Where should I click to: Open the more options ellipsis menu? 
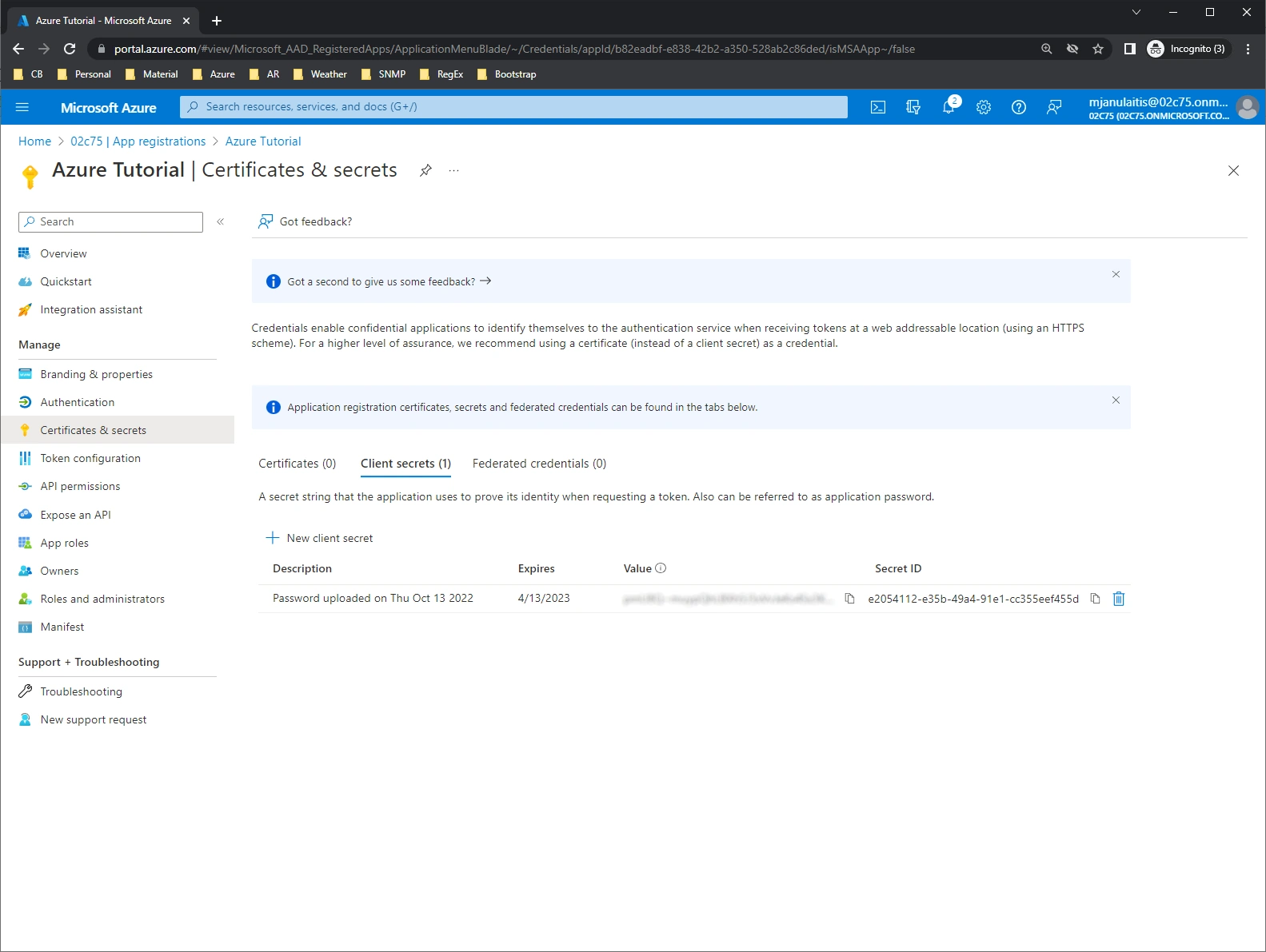[x=453, y=170]
